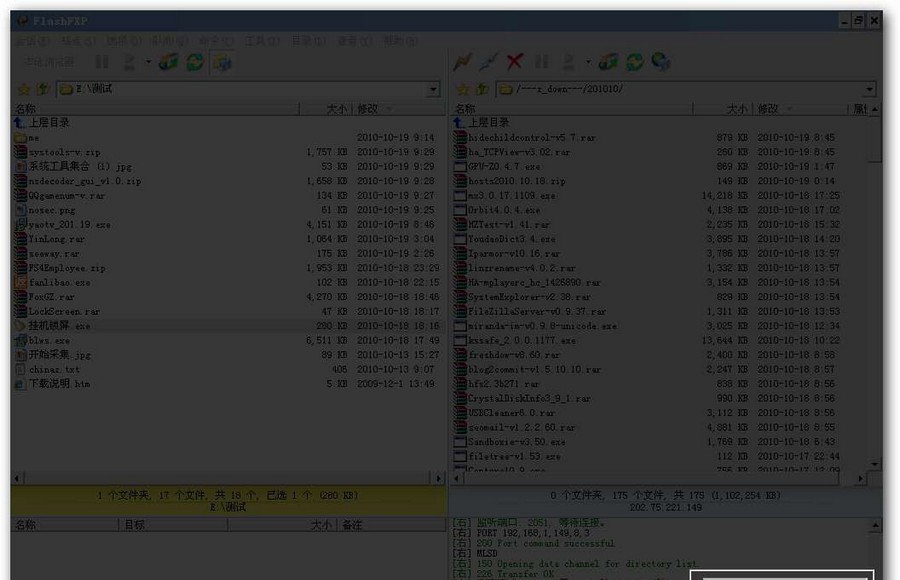Open the small arrow dropdown beside the queue icon
900x580 pixels.
point(148,62)
